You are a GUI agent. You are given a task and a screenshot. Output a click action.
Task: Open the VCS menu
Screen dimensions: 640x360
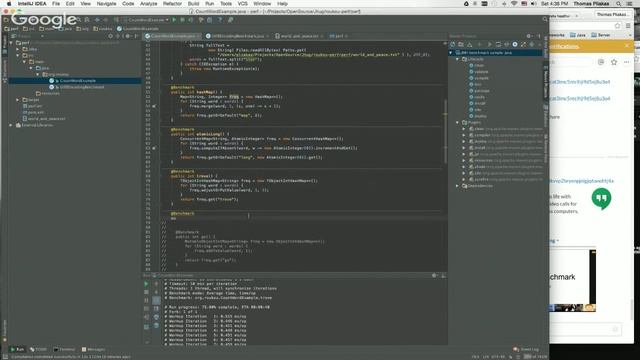[242, 4]
